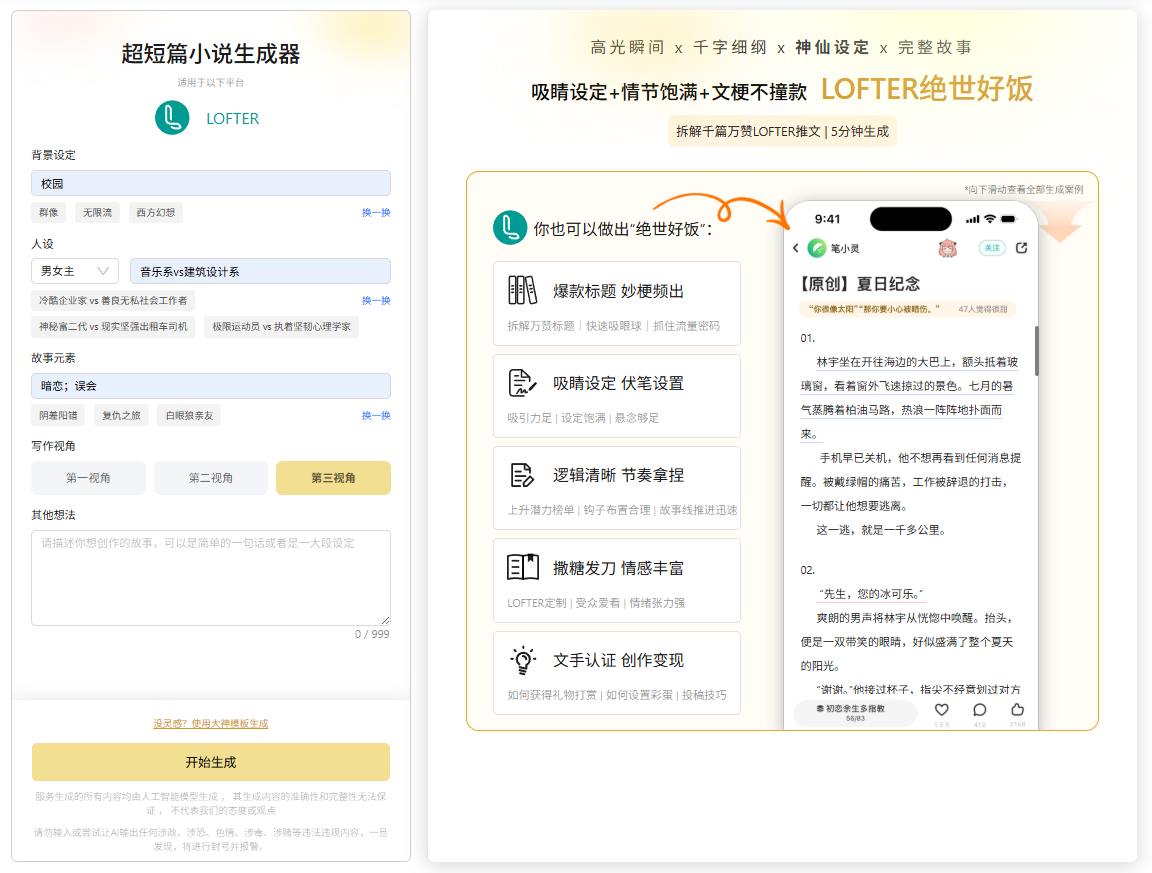Choose 极限运动员 vs 执着坚韧心理学家 tag
The height and width of the screenshot is (873, 1152).
click(x=281, y=326)
